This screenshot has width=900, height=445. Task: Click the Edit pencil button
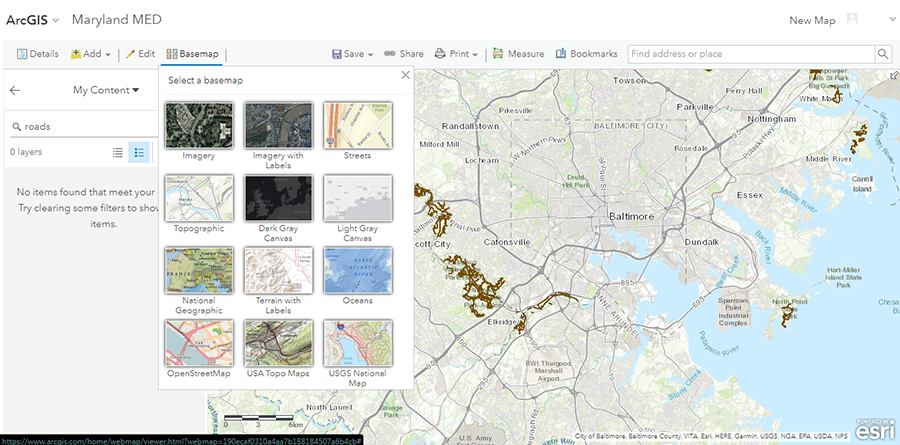tap(141, 54)
